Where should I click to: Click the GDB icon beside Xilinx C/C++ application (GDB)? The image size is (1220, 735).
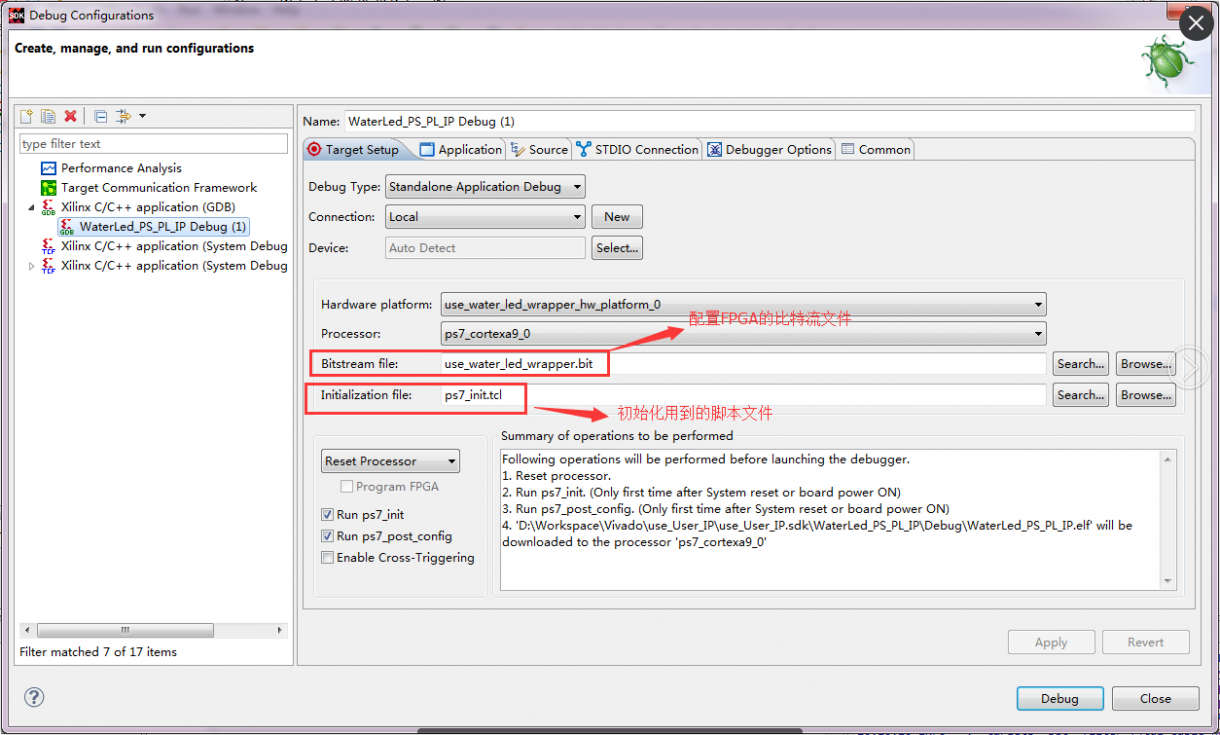coord(49,207)
